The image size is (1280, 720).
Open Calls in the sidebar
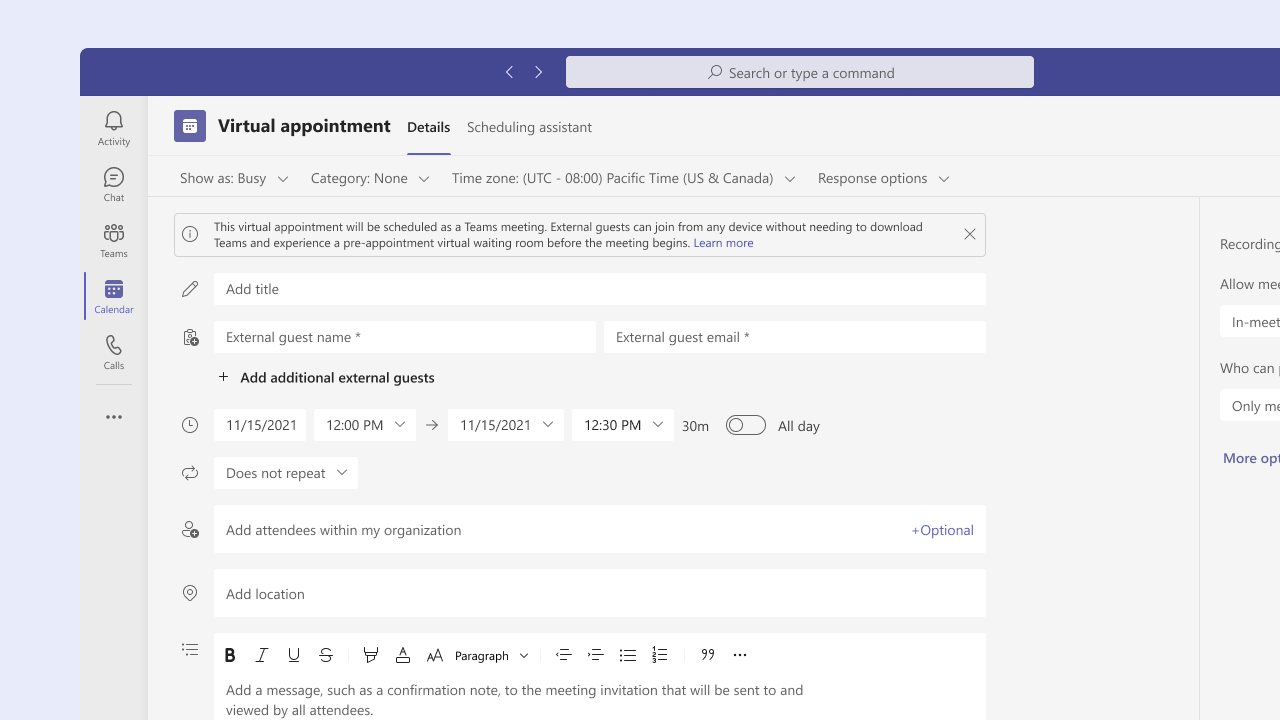pyautogui.click(x=114, y=353)
